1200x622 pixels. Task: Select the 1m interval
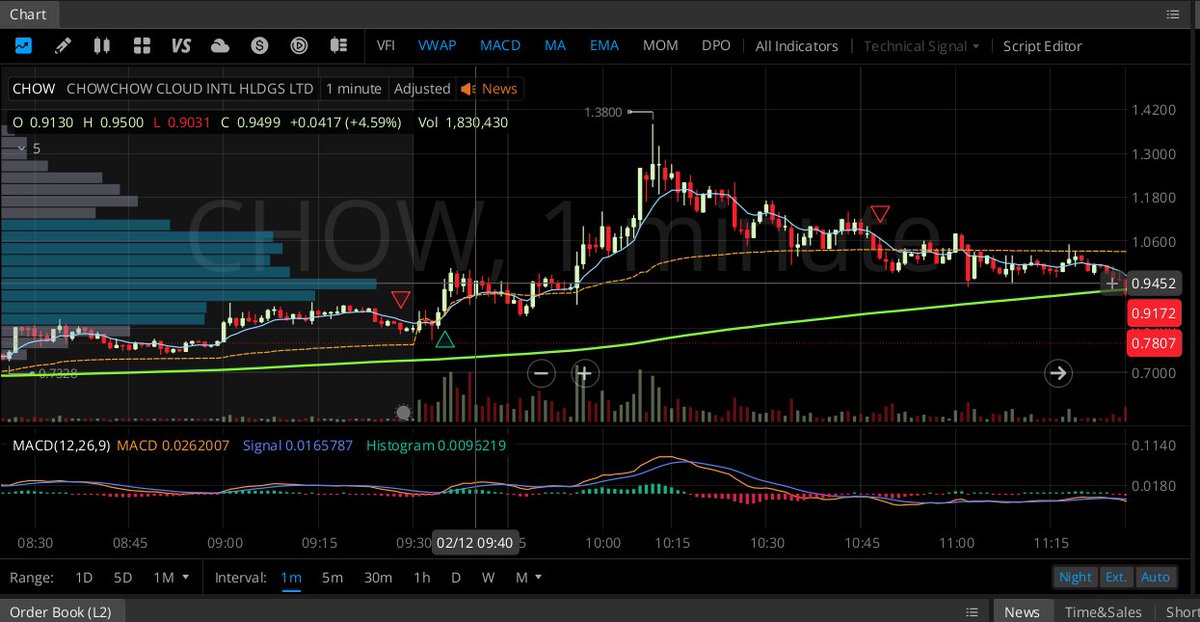coord(291,577)
